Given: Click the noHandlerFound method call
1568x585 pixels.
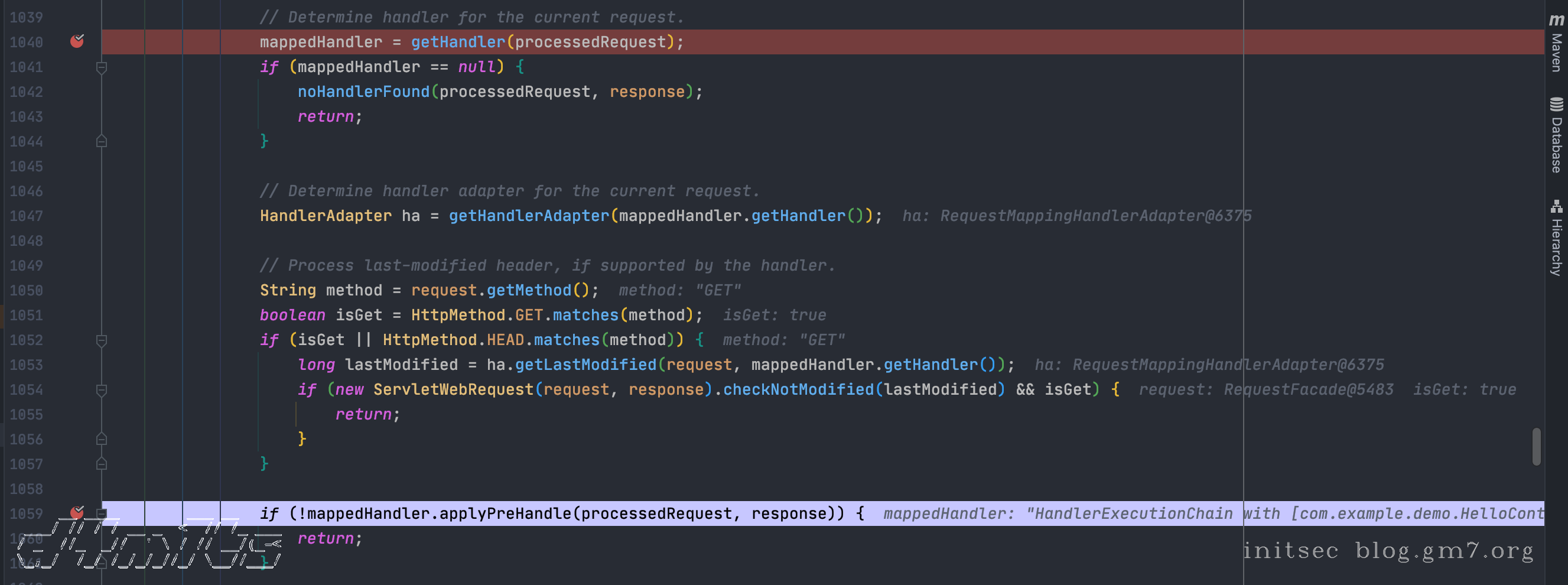Looking at the screenshot, I should 363,92.
